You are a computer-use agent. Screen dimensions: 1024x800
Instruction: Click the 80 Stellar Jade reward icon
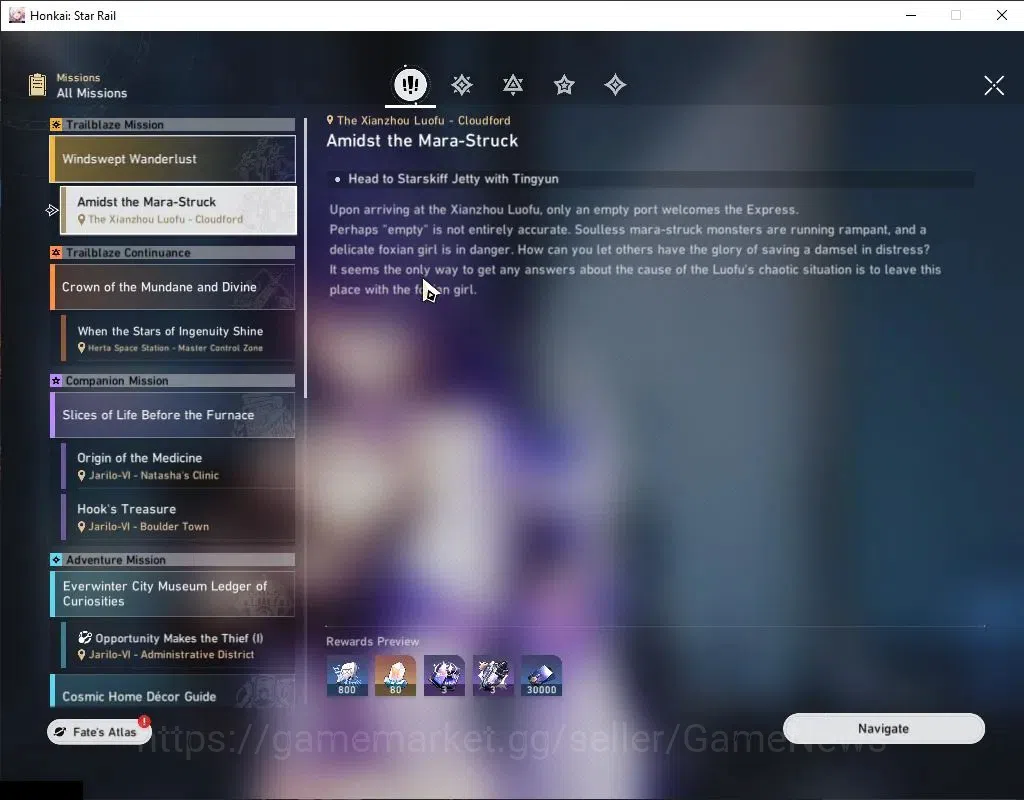click(395, 675)
